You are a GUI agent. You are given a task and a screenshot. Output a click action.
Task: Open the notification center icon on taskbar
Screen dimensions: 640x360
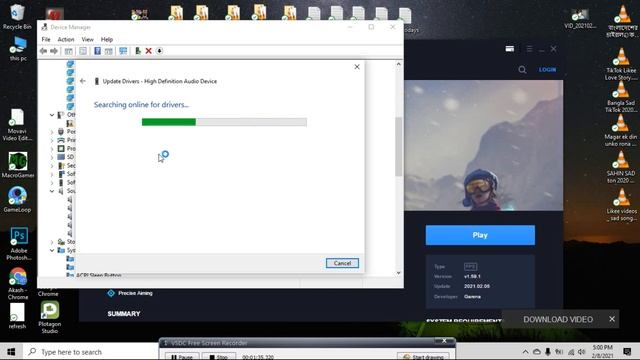(627, 351)
